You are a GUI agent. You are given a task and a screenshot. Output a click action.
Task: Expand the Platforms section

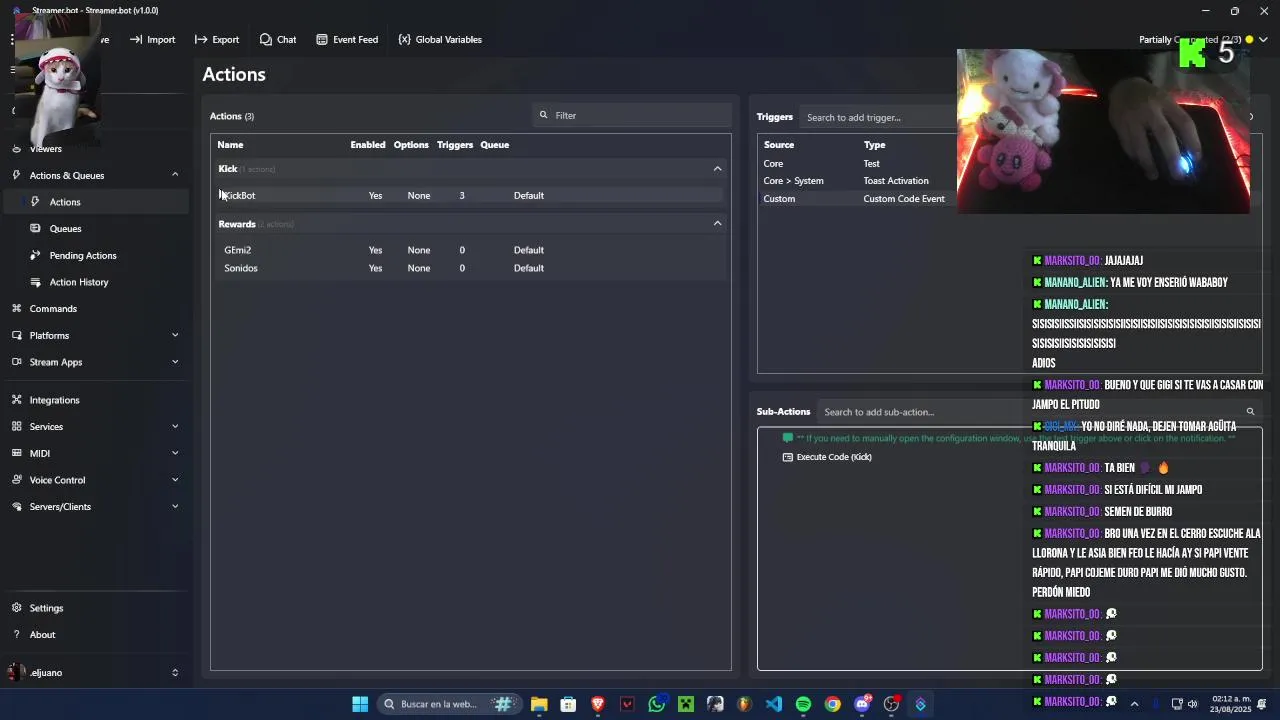(175, 336)
